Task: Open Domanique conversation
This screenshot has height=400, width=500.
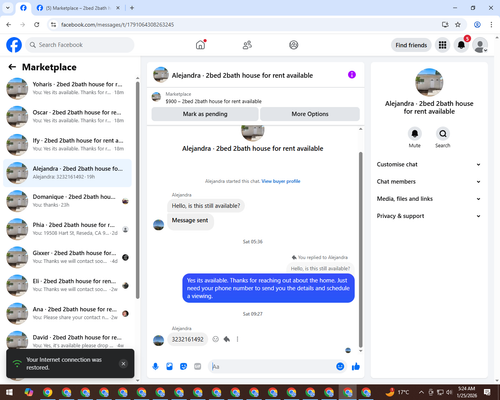Action: point(67,201)
